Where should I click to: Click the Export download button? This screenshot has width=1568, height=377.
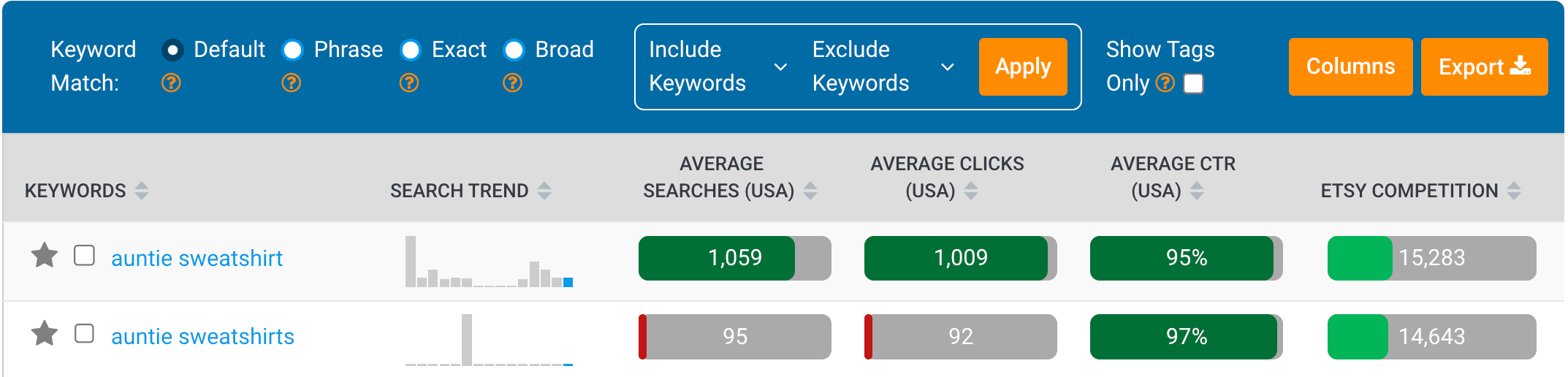point(1484,66)
